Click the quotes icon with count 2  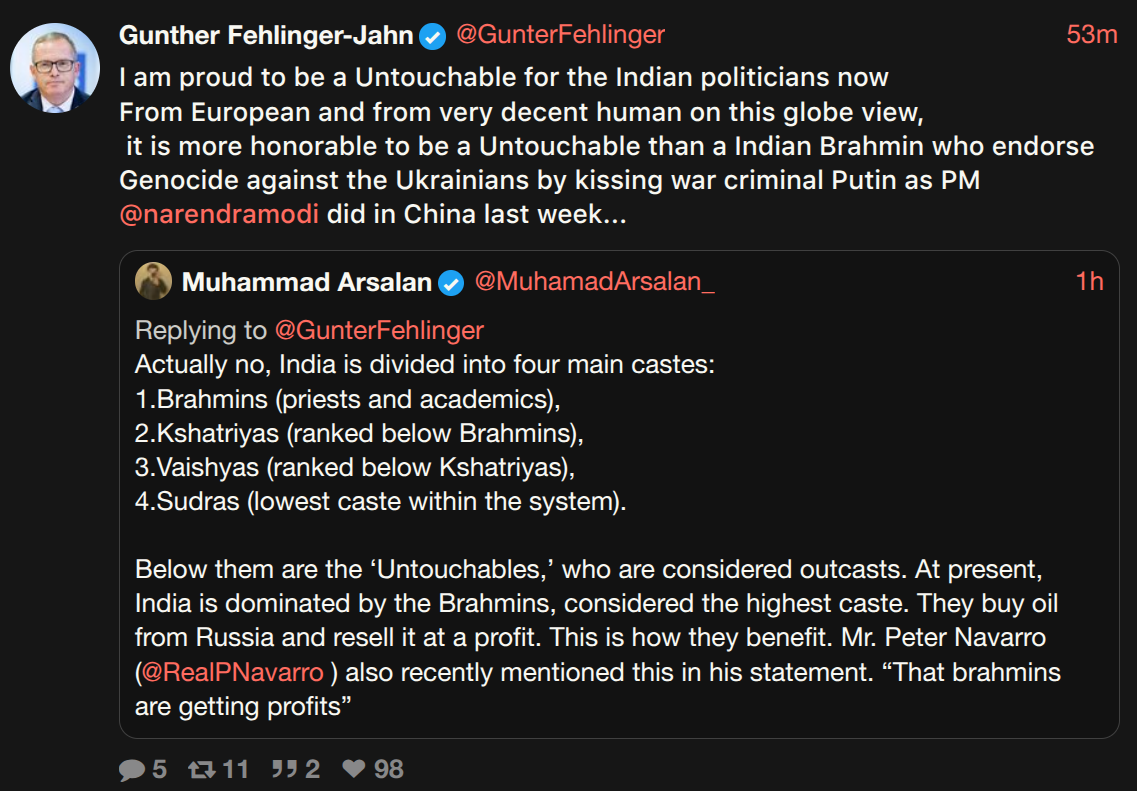tap(284, 769)
